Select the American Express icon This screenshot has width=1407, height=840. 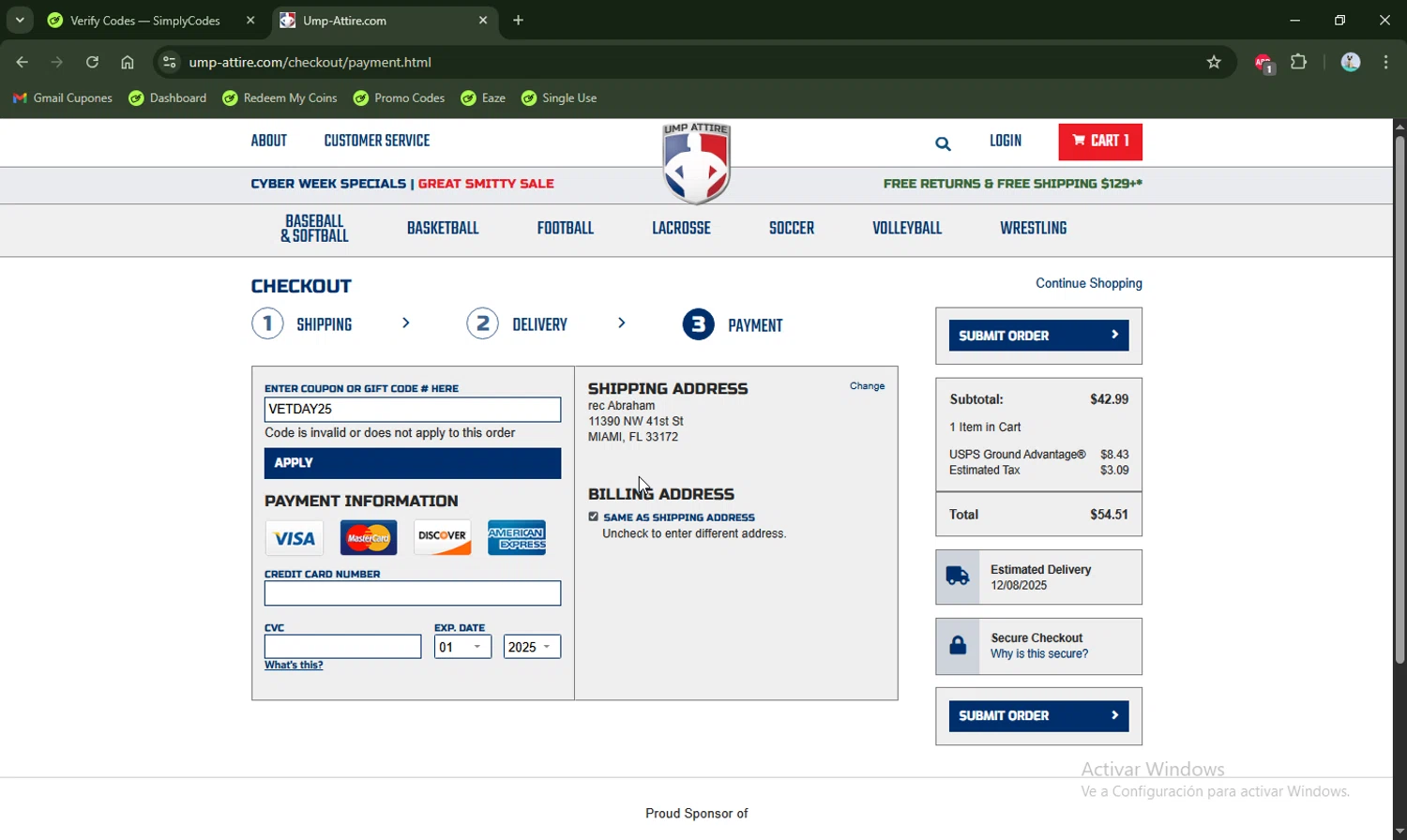click(x=517, y=538)
